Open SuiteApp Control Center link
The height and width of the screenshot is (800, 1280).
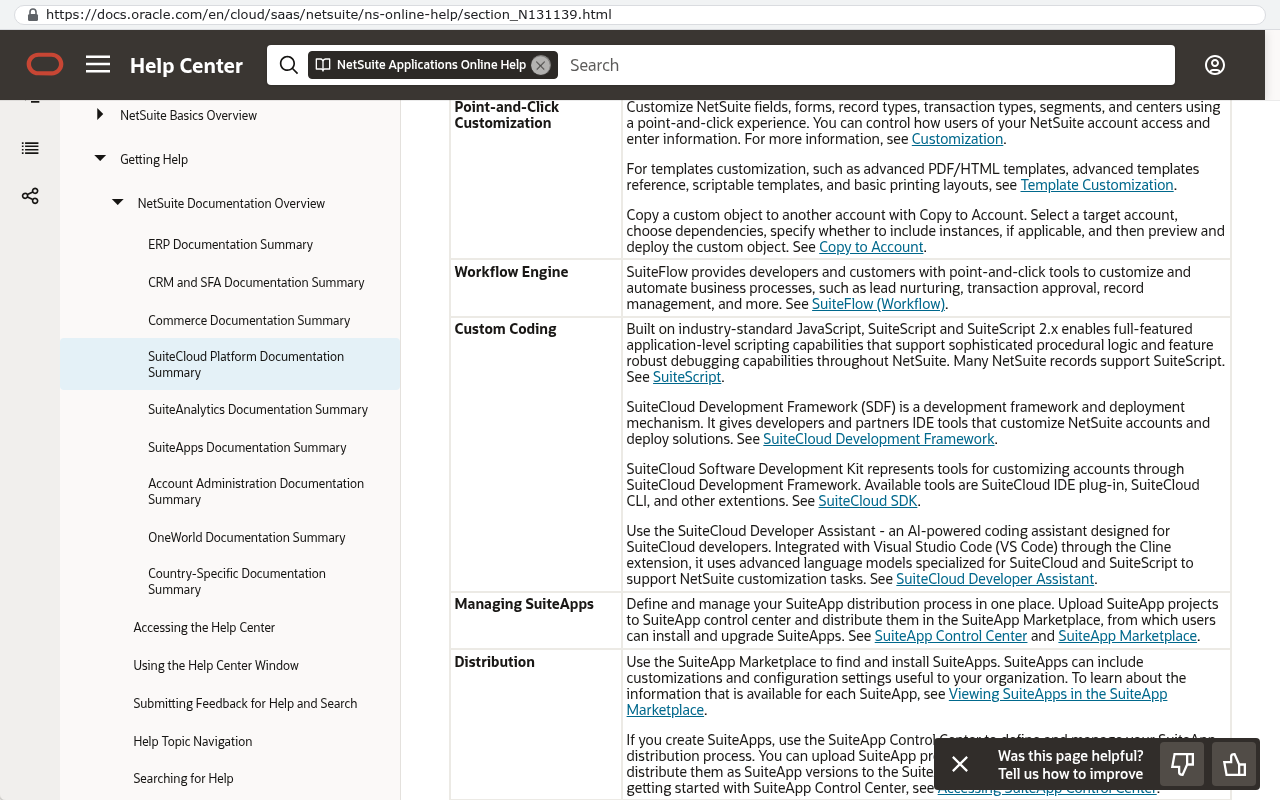[951, 636]
